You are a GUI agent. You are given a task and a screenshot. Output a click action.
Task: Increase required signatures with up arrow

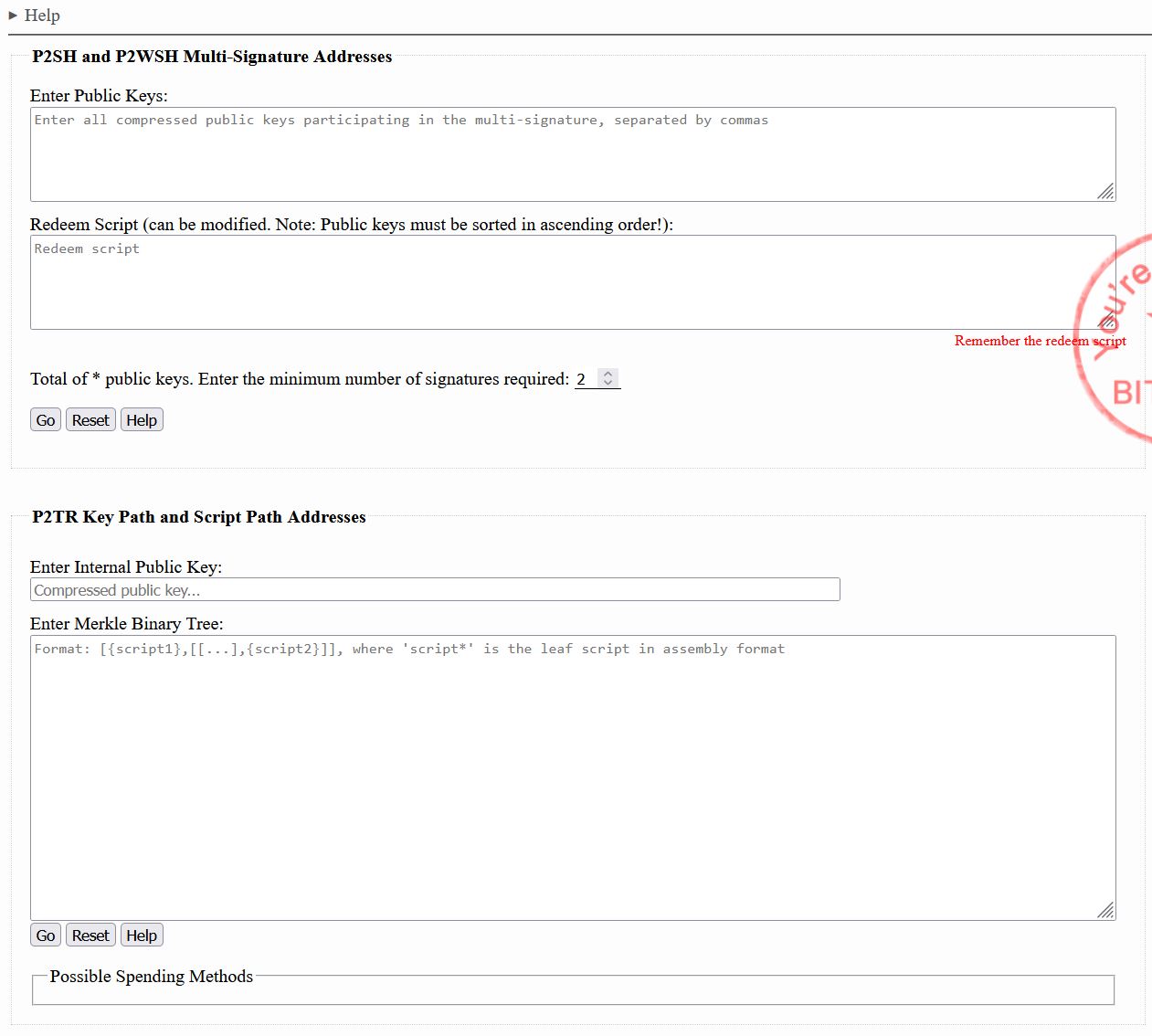click(608, 374)
